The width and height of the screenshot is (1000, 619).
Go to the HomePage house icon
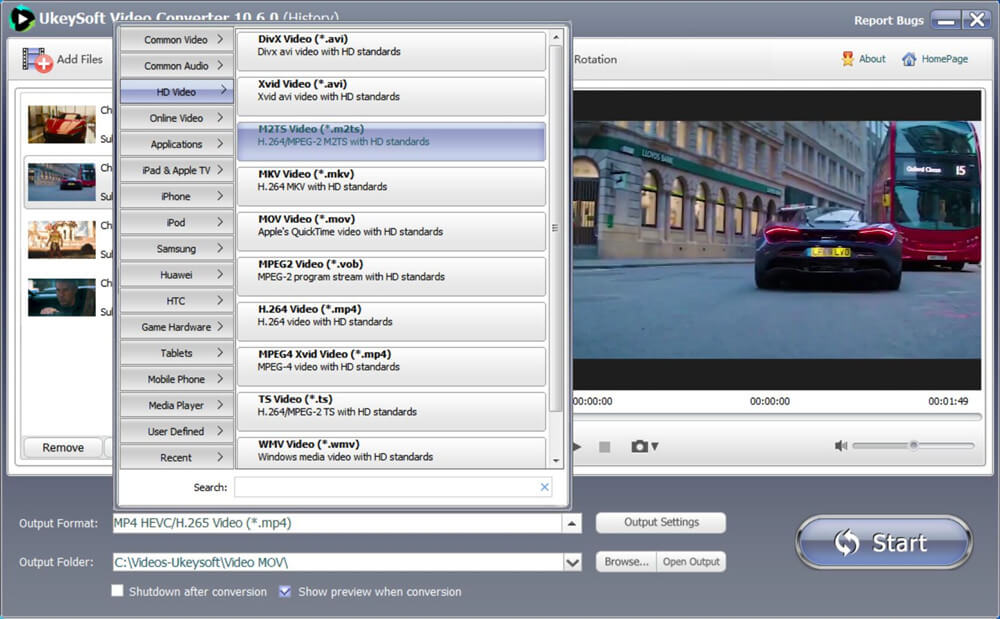(909, 59)
